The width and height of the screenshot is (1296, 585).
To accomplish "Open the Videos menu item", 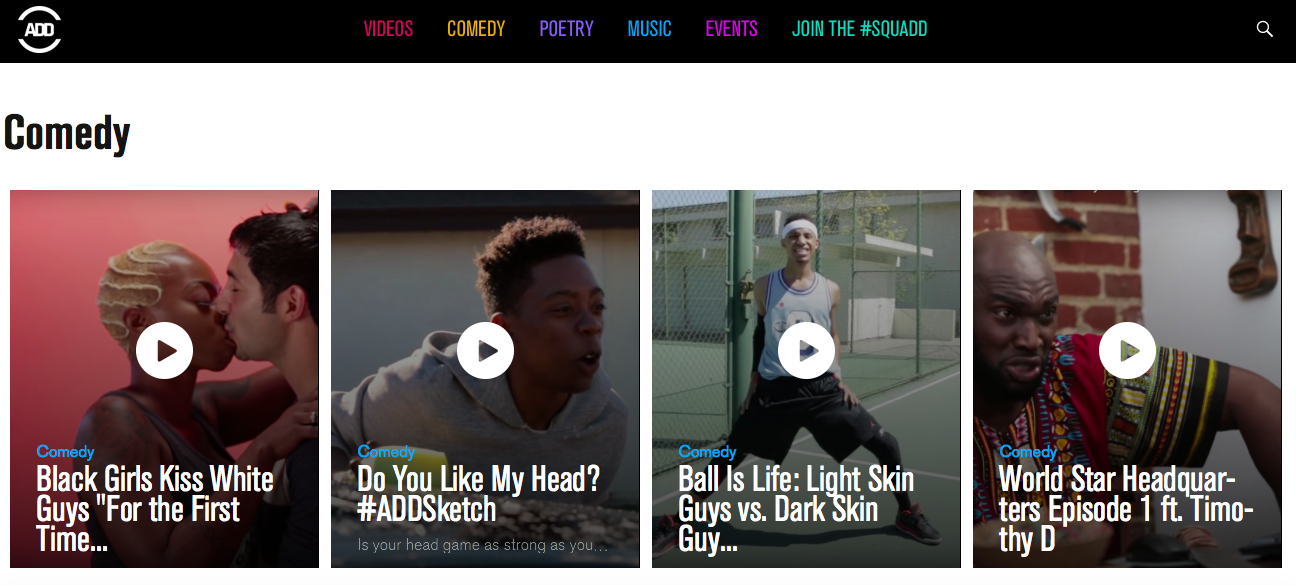I will 388,29.
